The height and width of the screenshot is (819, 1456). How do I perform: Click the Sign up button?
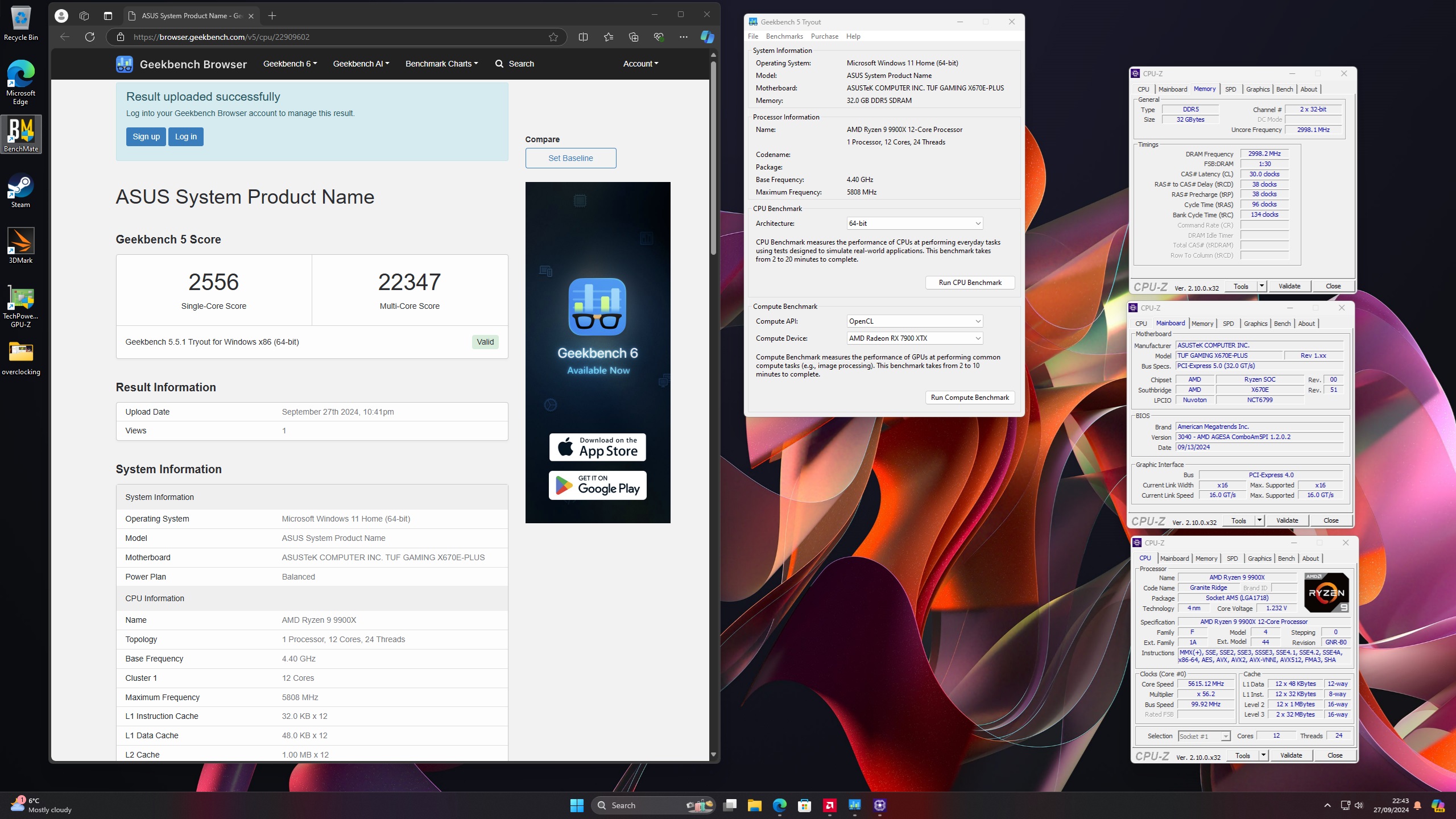146,136
